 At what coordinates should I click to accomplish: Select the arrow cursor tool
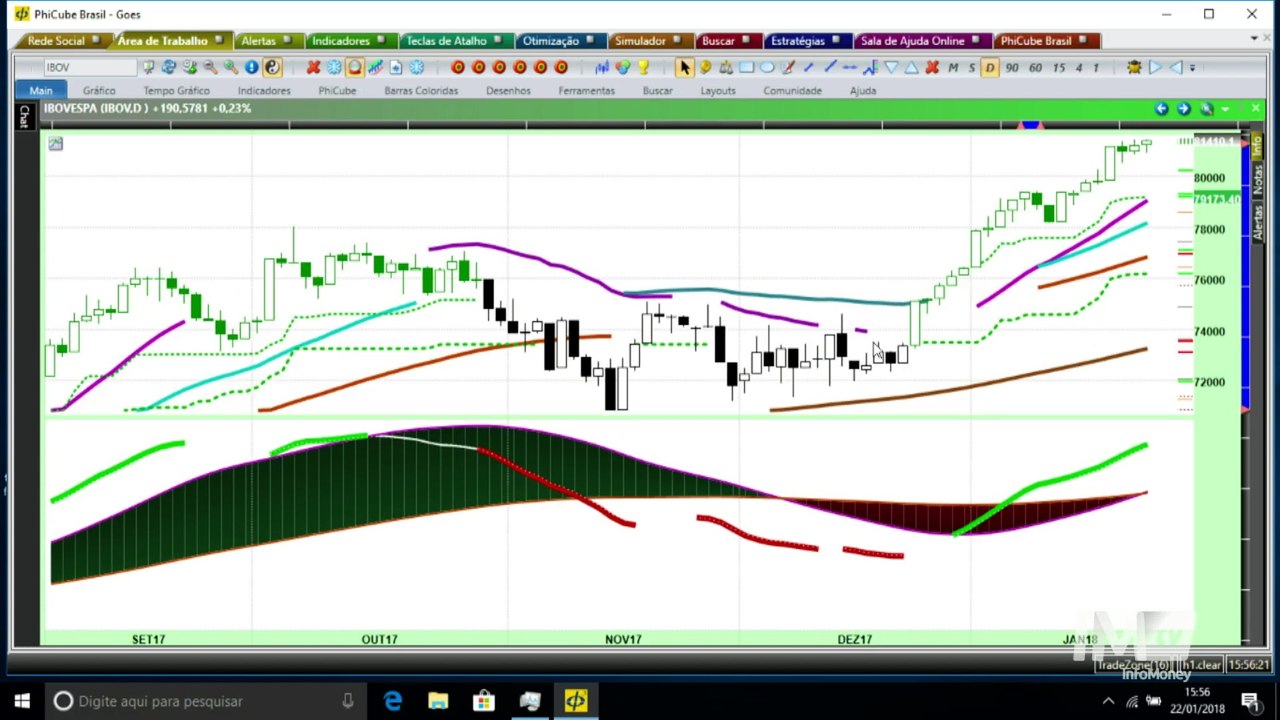pyautogui.click(x=684, y=67)
